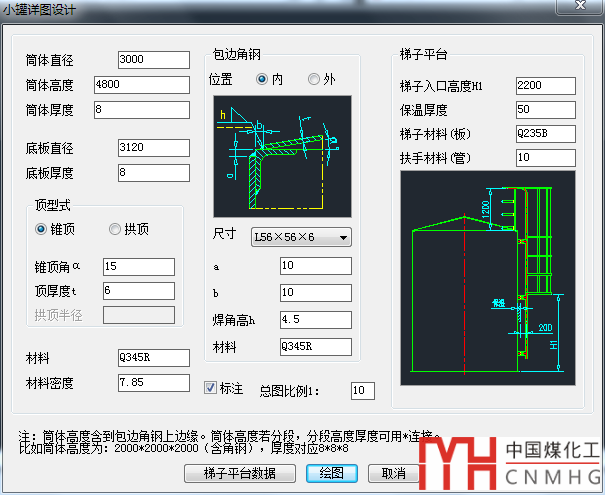Viewport: 605px width, 495px height.
Task: Select the 底板直径 text box
Action: tap(153, 148)
